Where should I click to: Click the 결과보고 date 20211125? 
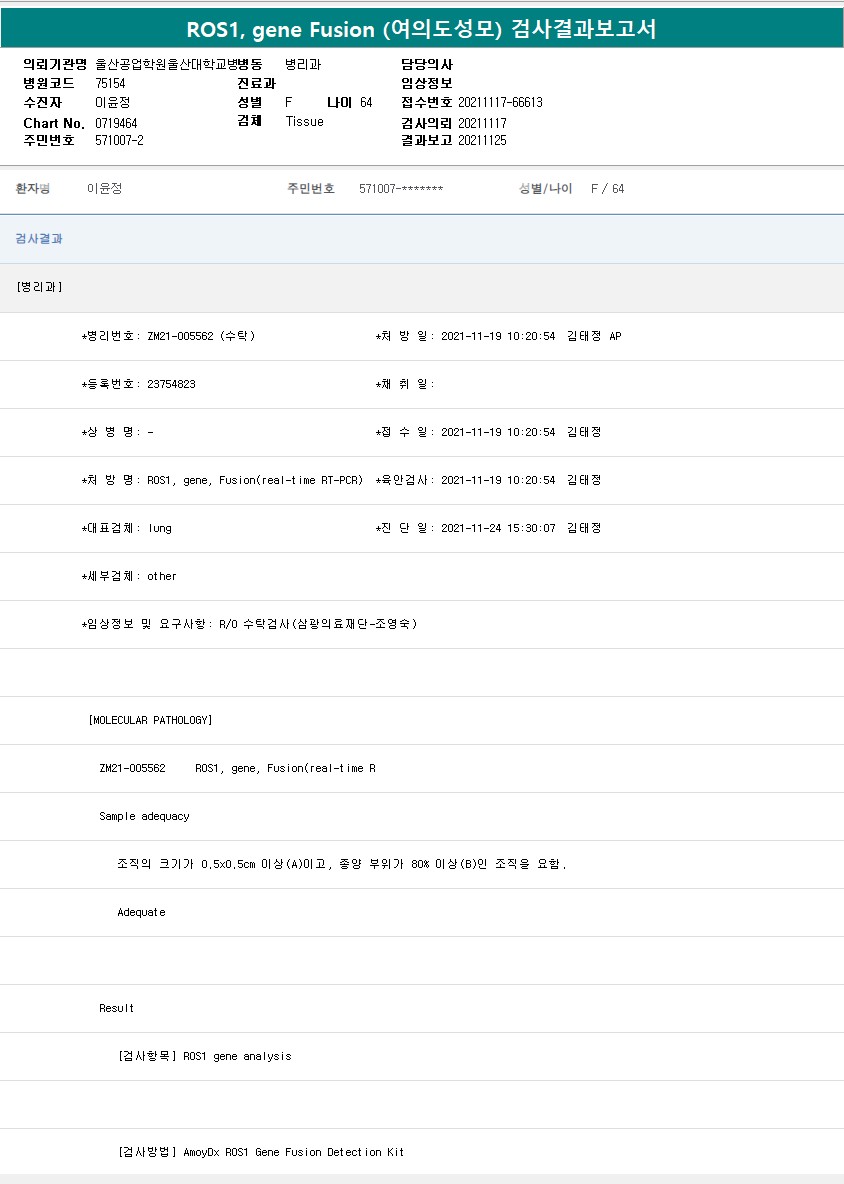[482, 140]
